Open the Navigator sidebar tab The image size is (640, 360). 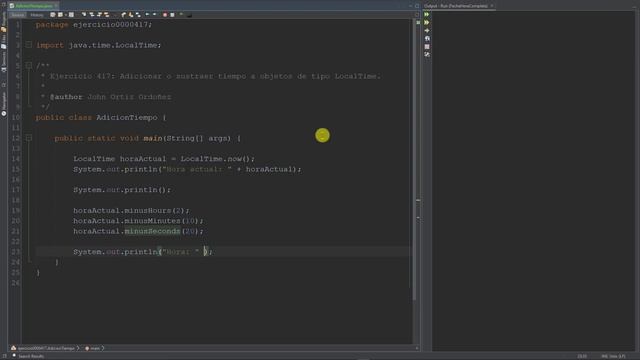[4, 104]
